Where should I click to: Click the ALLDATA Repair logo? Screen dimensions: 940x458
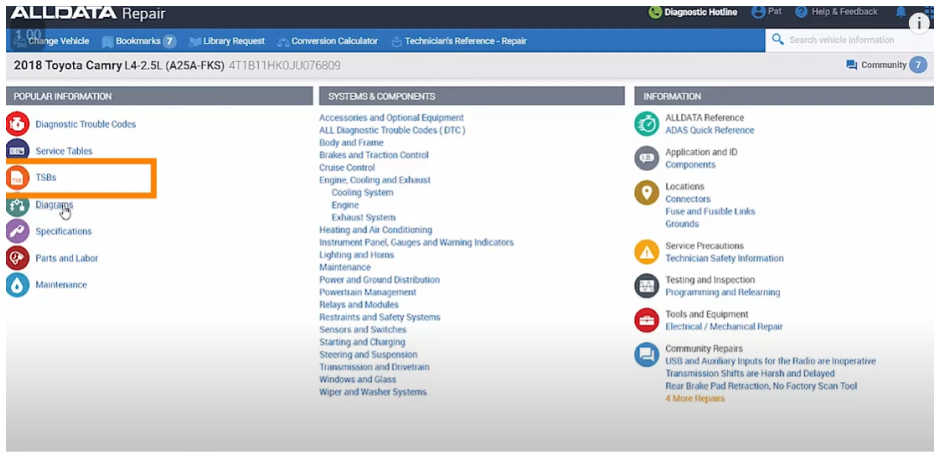pos(88,13)
